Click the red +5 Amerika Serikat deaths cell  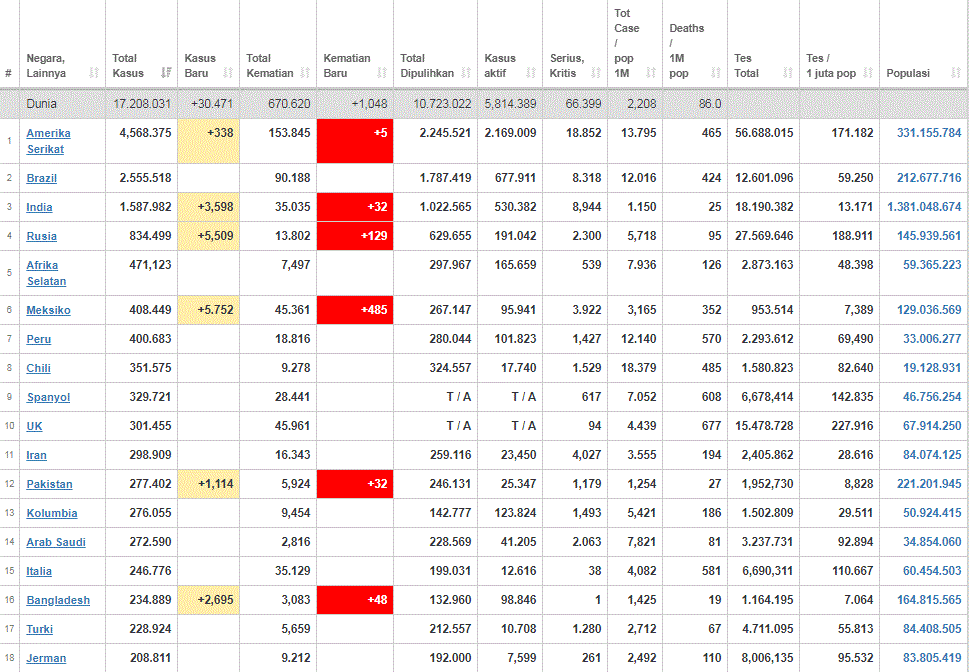coord(355,141)
